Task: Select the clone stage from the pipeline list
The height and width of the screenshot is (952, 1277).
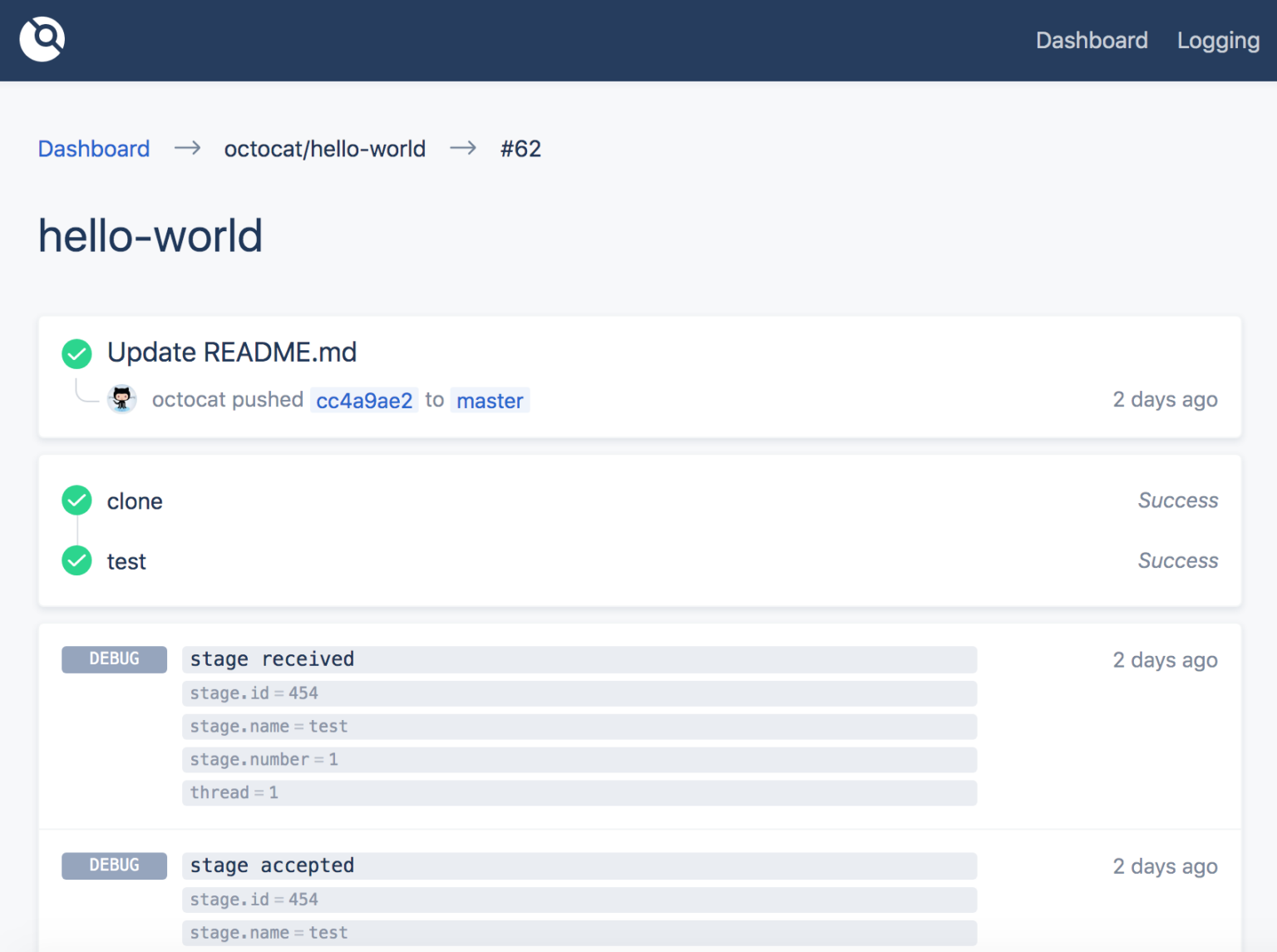Action: pos(134,500)
